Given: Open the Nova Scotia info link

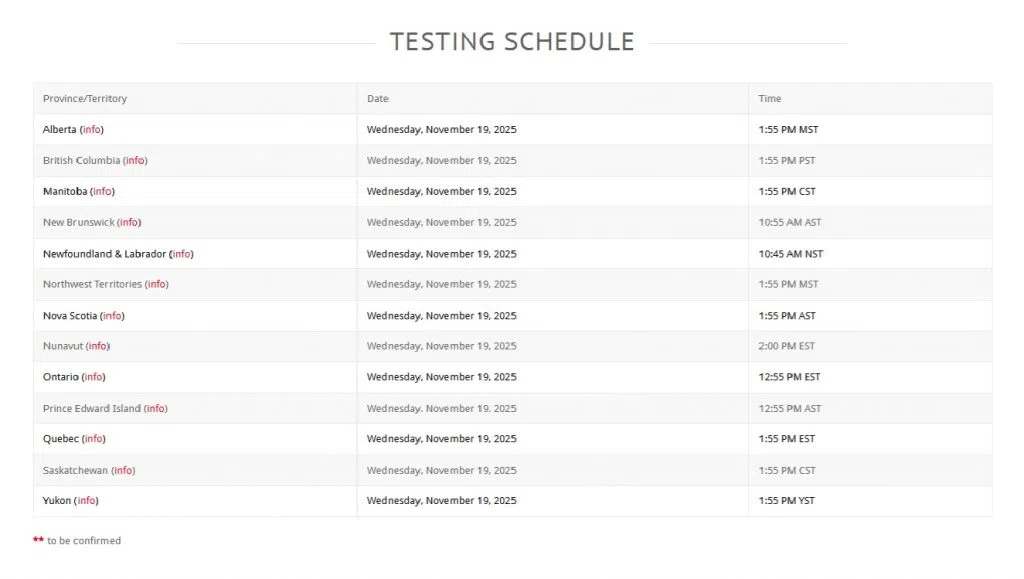Looking at the screenshot, I should [x=112, y=316].
